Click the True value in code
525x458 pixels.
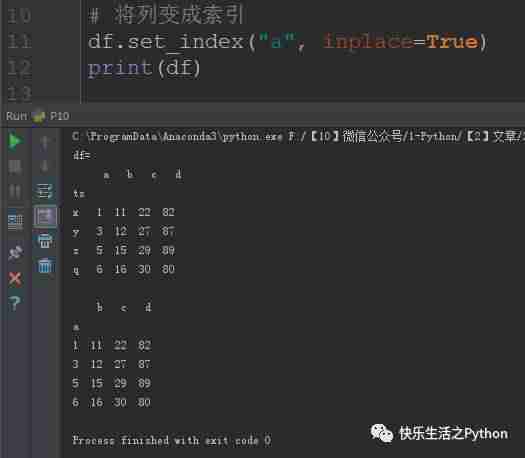coord(451,42)
